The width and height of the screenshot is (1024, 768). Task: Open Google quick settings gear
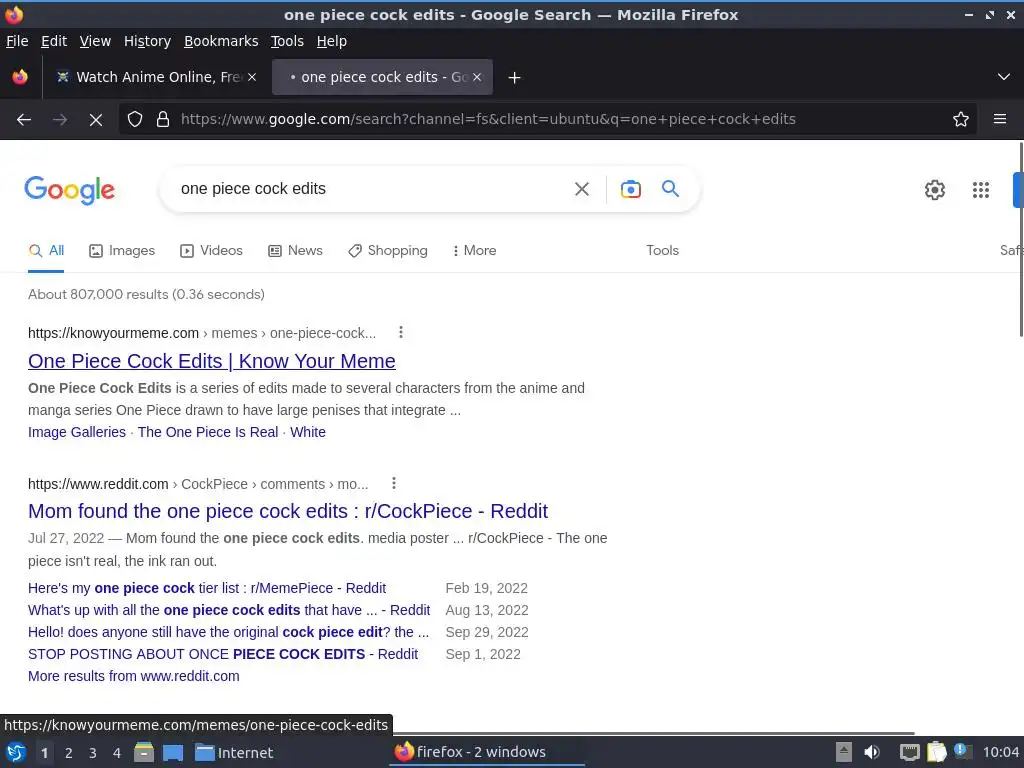[x=935, y=190]
